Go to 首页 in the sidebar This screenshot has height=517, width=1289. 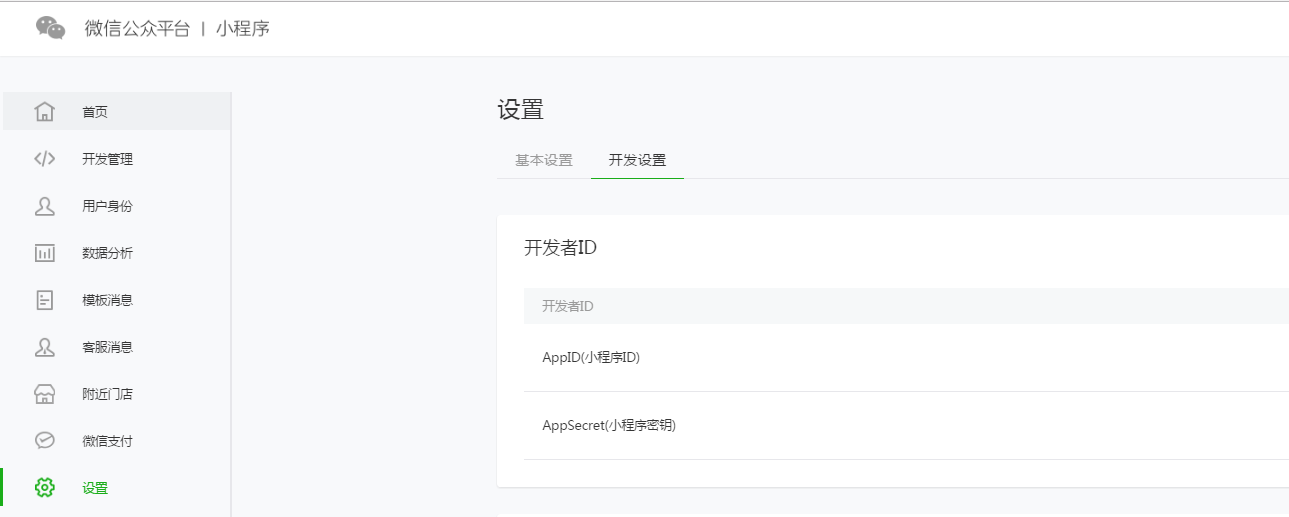click(x=95, y=112)
